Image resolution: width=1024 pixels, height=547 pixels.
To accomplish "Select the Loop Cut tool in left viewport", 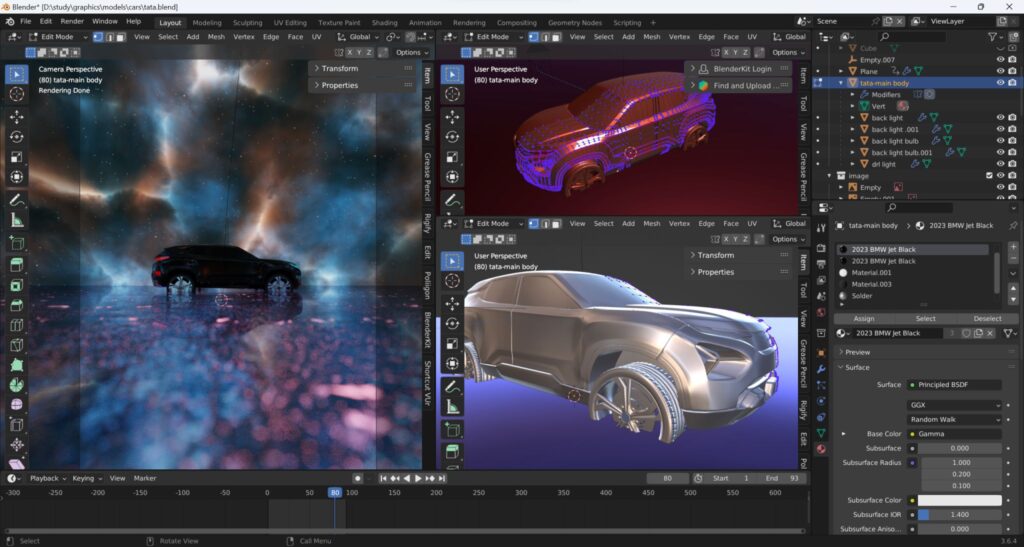I will pos(17,324).
